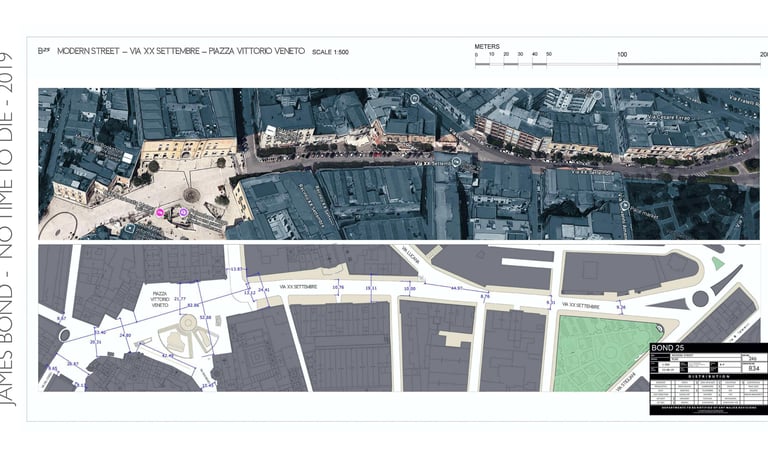This screenshot has width=768, height=457.
Task: Click the 82.86 dimension label on the piazza
Action: pyautogui.click(x=193, y=305)
